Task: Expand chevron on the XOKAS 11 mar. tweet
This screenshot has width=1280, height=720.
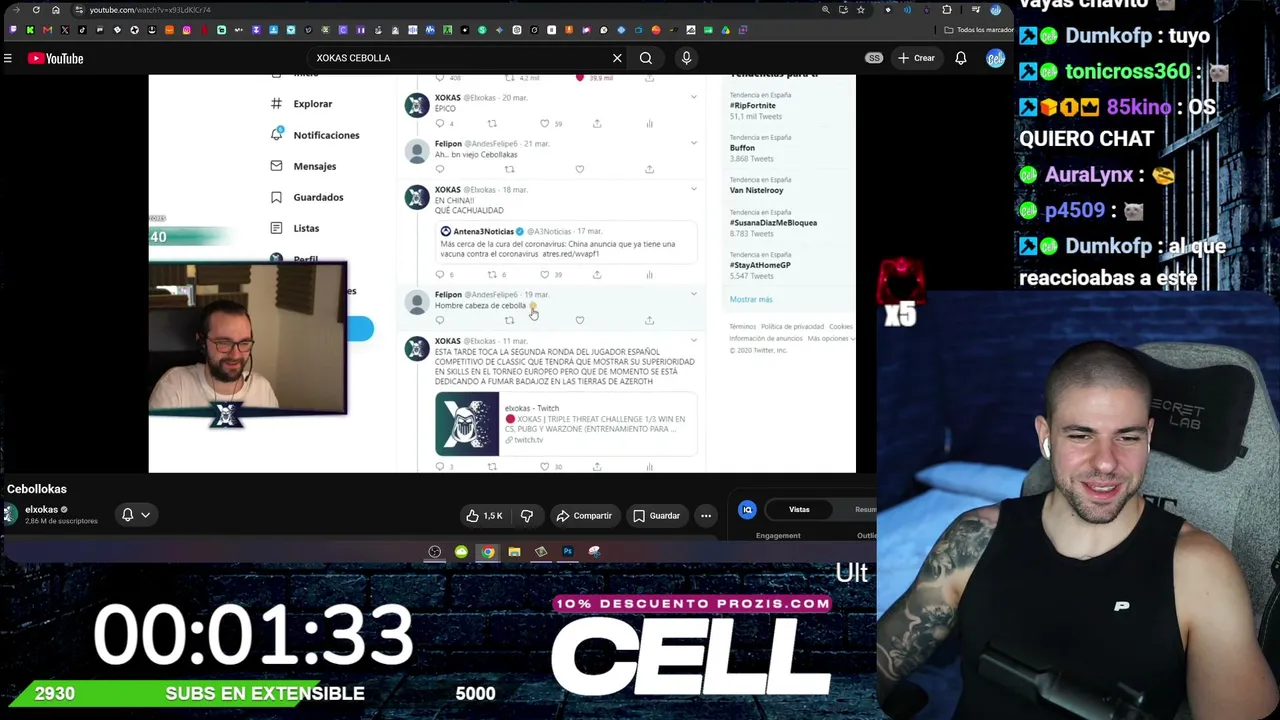Action: [694, 341]
